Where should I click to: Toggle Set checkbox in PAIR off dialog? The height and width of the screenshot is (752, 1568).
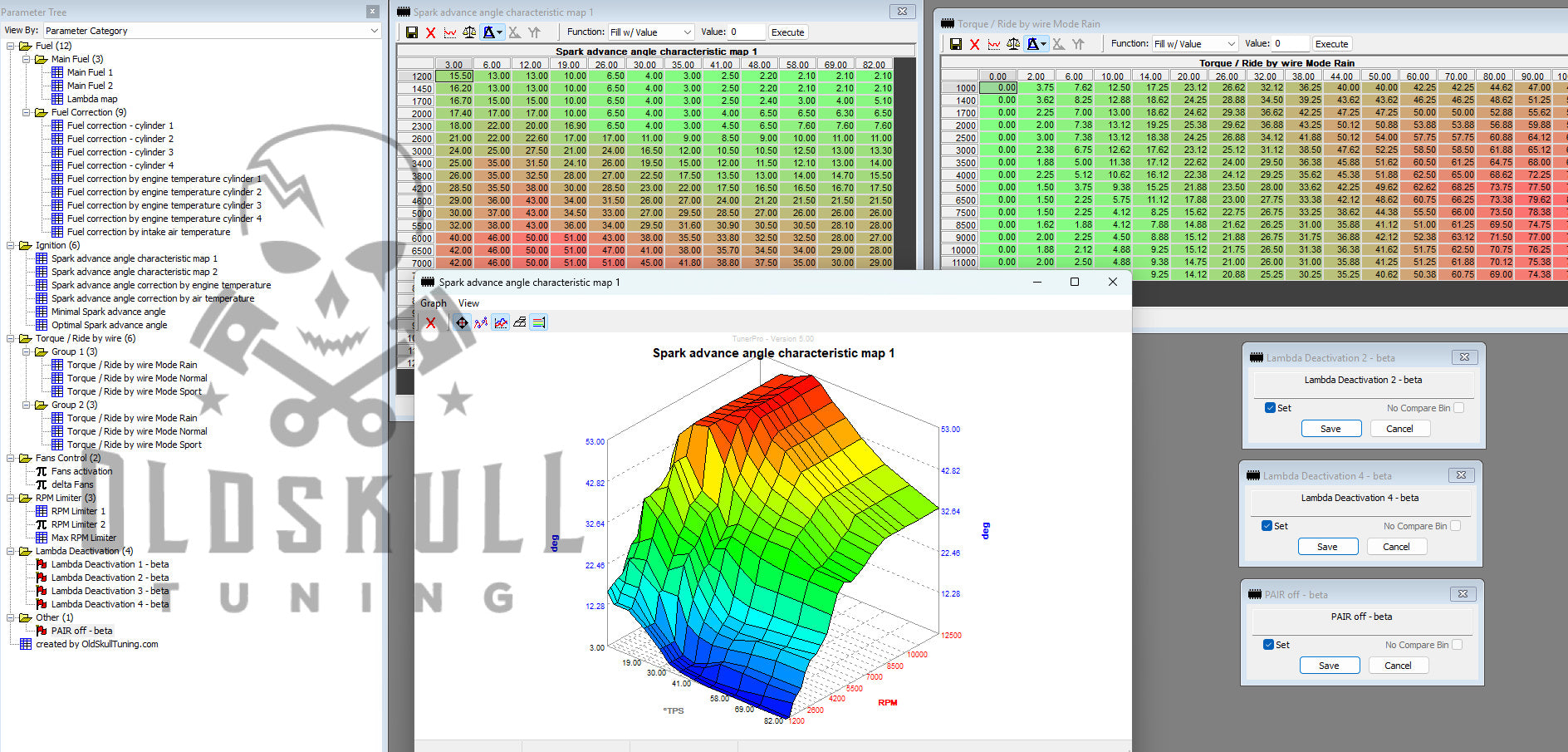(1268, 645)
